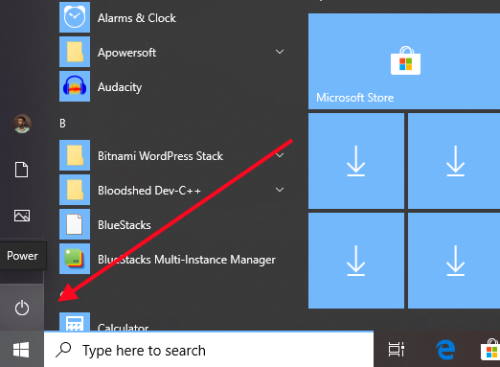The height and width of the screenshot is (367, 500).
Task: Launch Microsoft Edge from the taskbar
Action: [446, 350]
